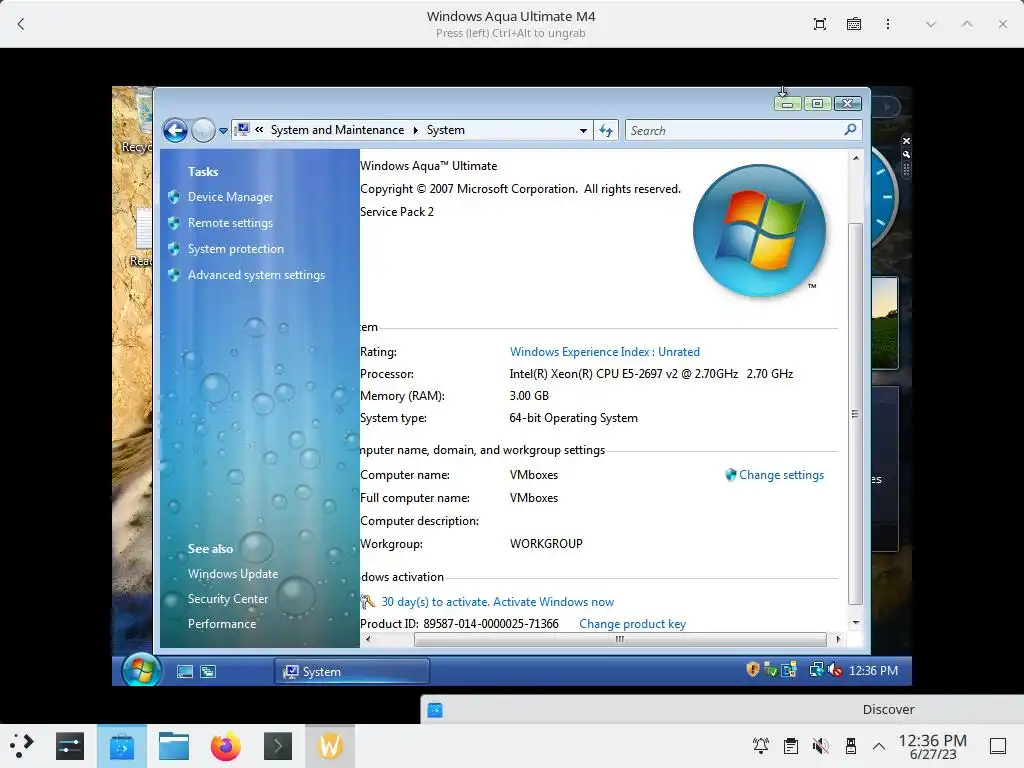Open System protection task
Viewport: 1024px width, 768px height.
click(x=236, y=249)
